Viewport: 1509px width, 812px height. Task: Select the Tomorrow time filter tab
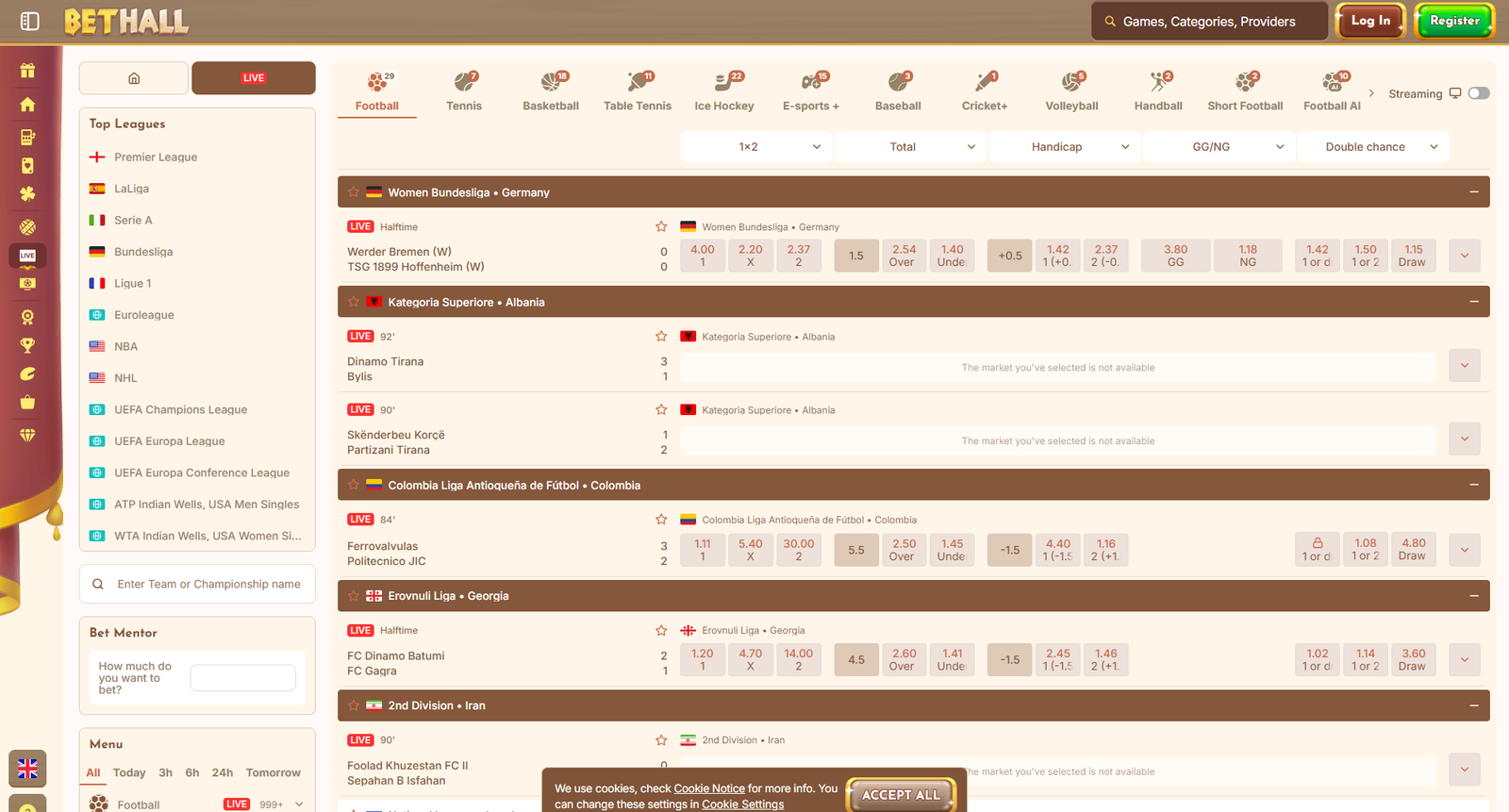(x=273, y=772)
